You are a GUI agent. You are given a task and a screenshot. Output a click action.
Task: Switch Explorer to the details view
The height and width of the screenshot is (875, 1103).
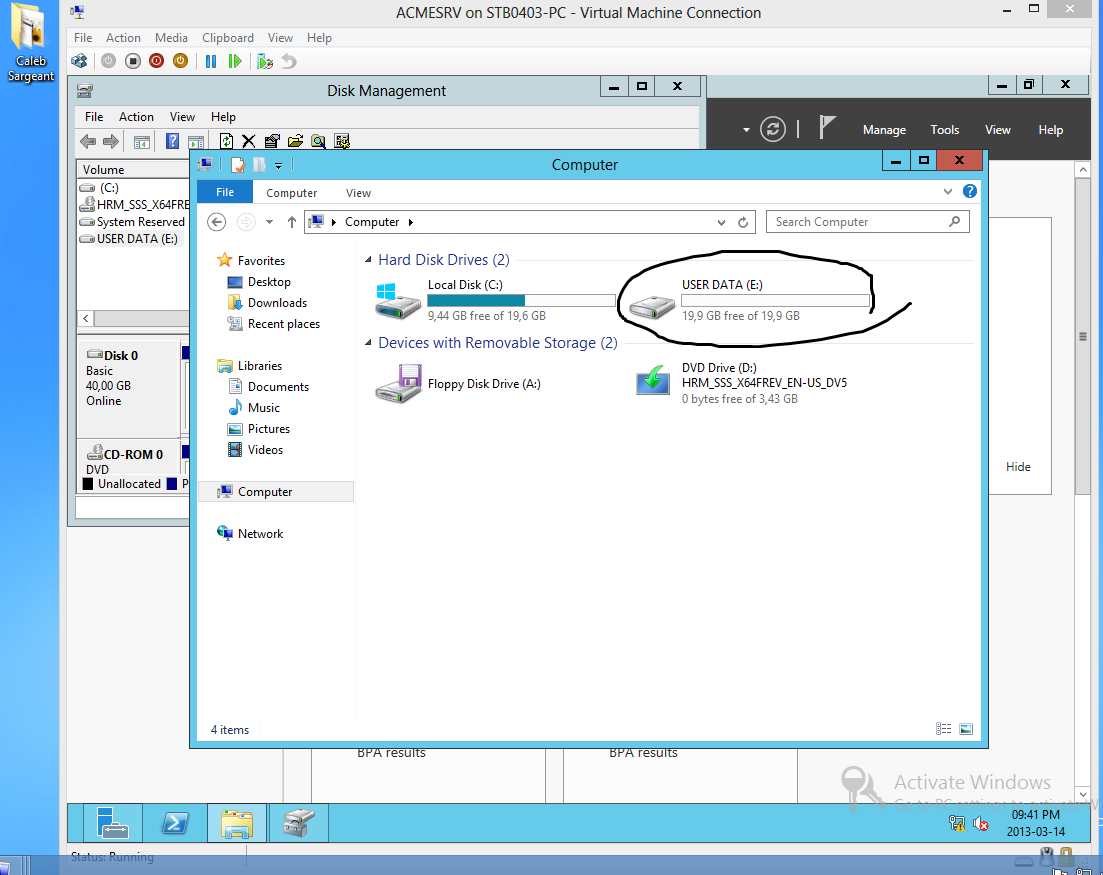point(943,729)
